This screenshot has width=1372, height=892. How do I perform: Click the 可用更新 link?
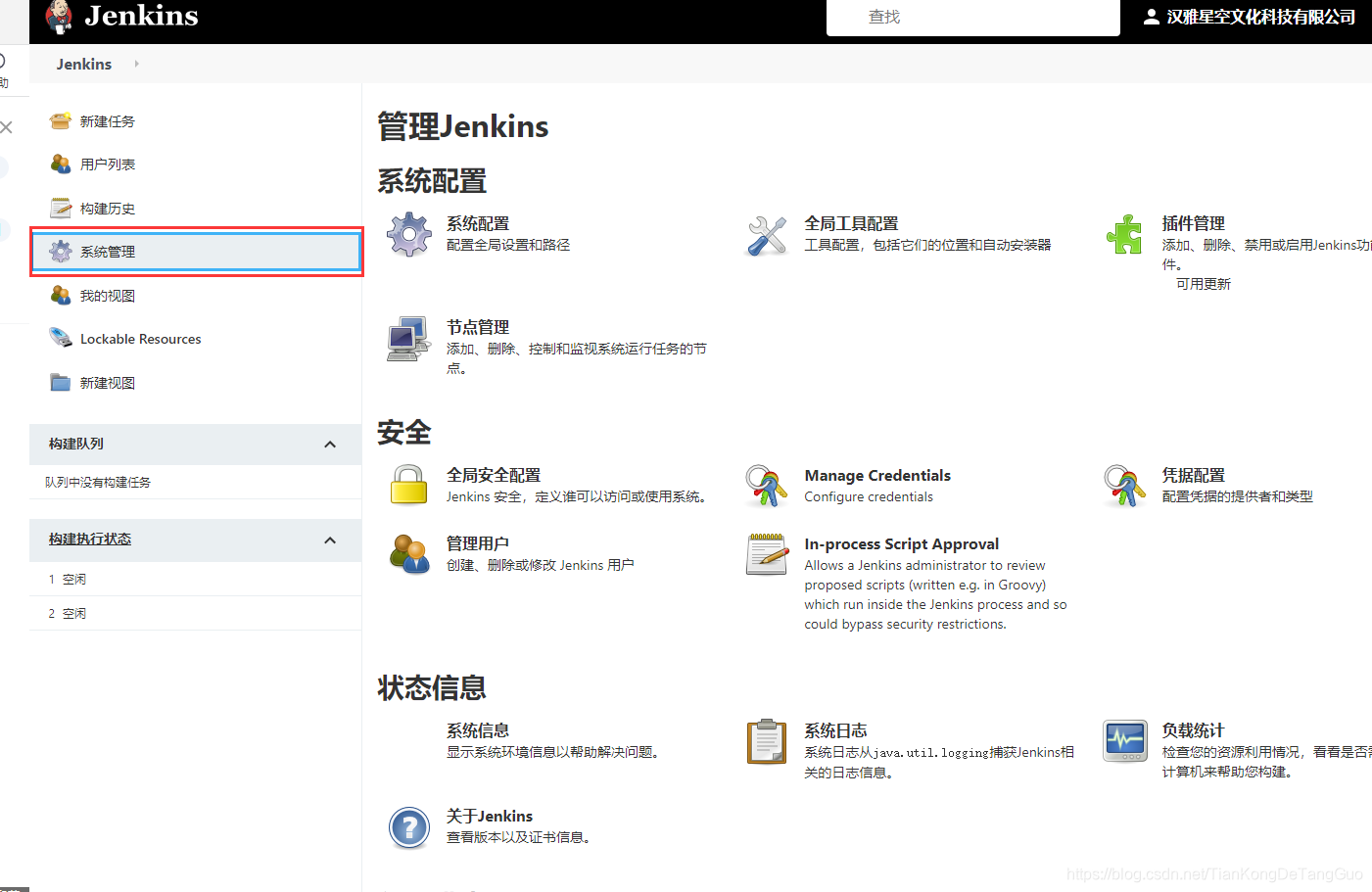coord(1204,283)
